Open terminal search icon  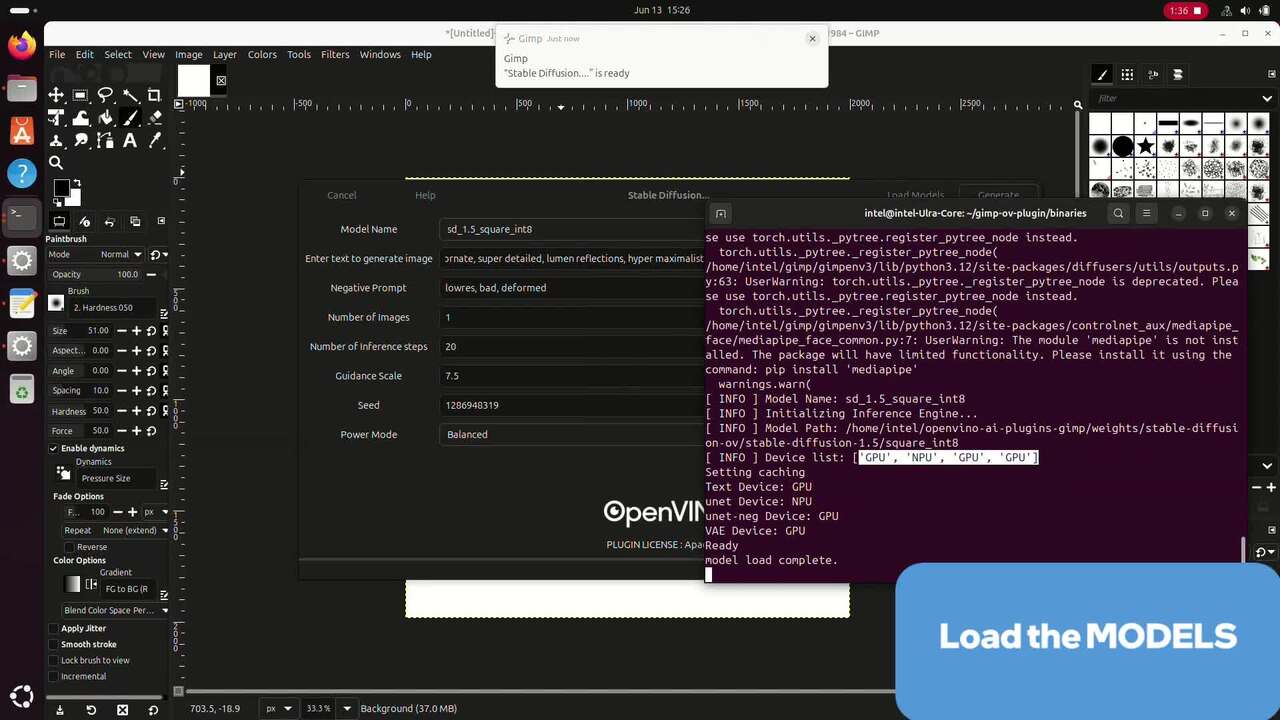(1118, 213)
